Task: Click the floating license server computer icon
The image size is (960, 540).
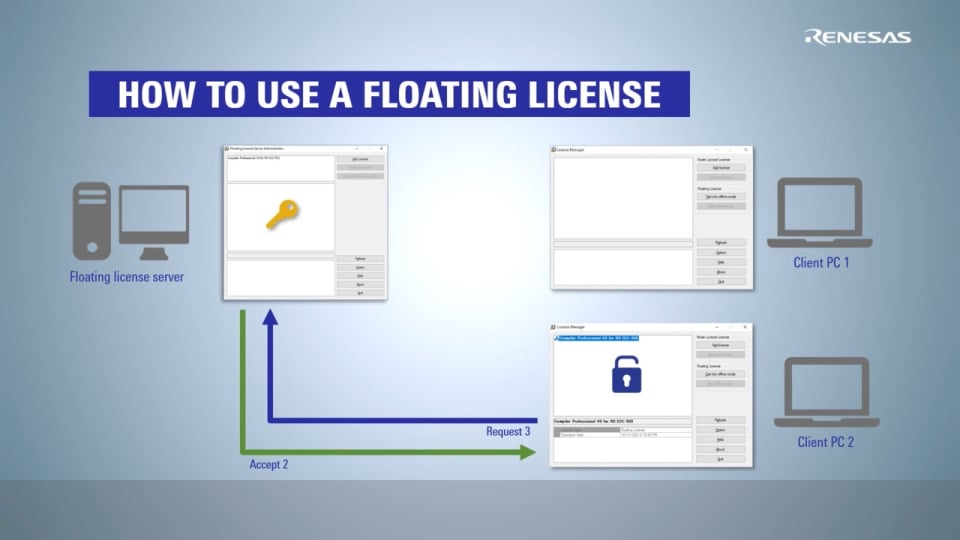Action: (x=126, y=220)
